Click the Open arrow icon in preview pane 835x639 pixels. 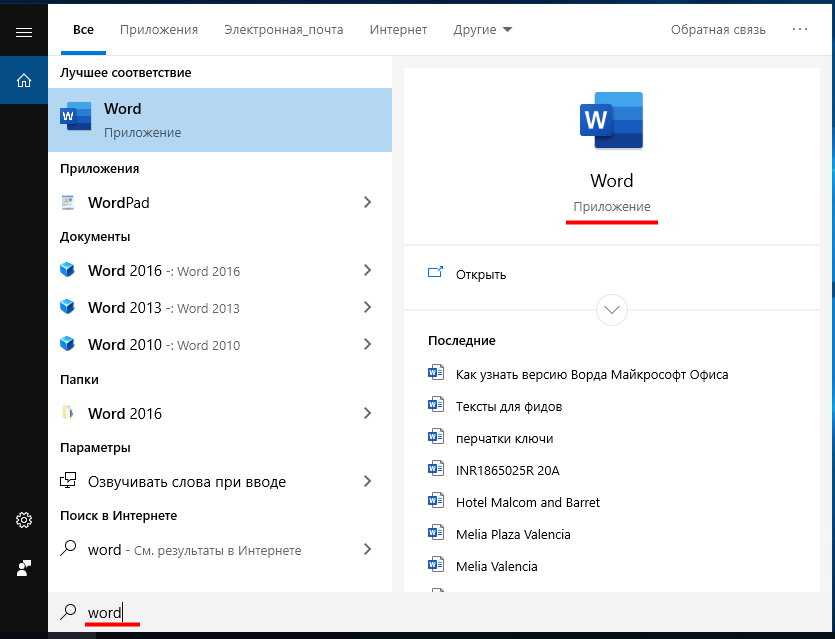(x=436, y=273)
